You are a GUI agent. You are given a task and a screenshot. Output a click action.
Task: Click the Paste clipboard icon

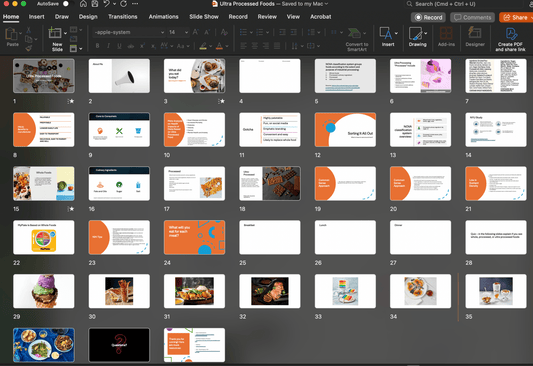tap(11, 34)
